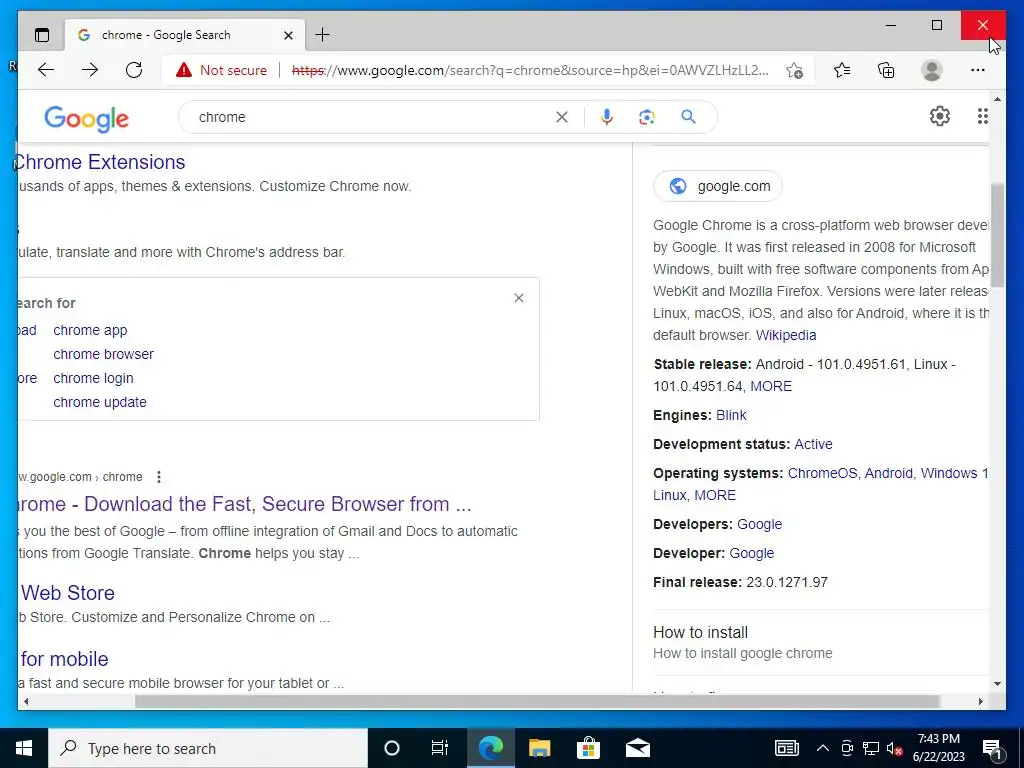Select the chrome login suggestion

click(x=93, y=378)
